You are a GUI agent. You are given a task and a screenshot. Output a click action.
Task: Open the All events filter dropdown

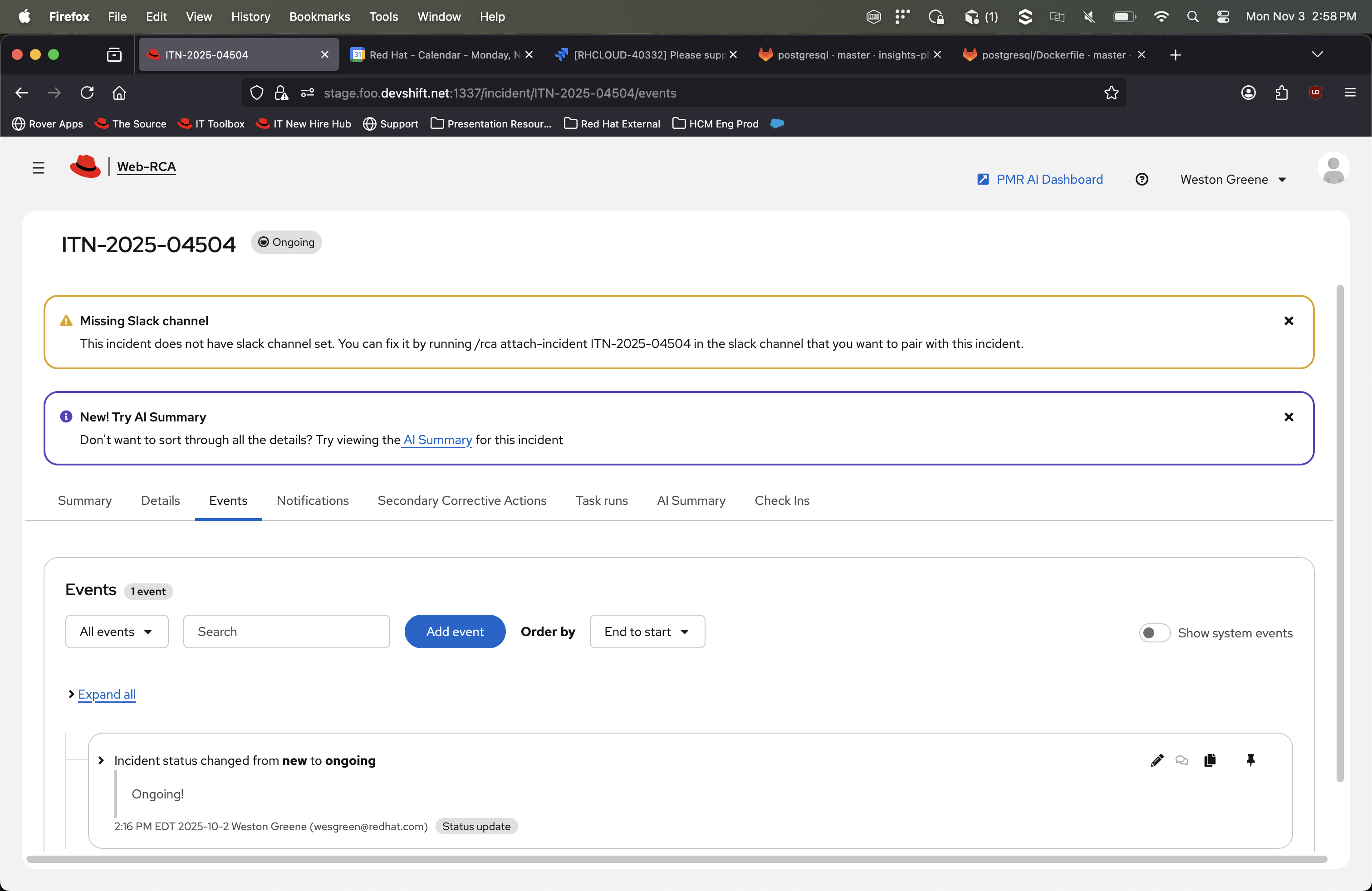[117, 632]
